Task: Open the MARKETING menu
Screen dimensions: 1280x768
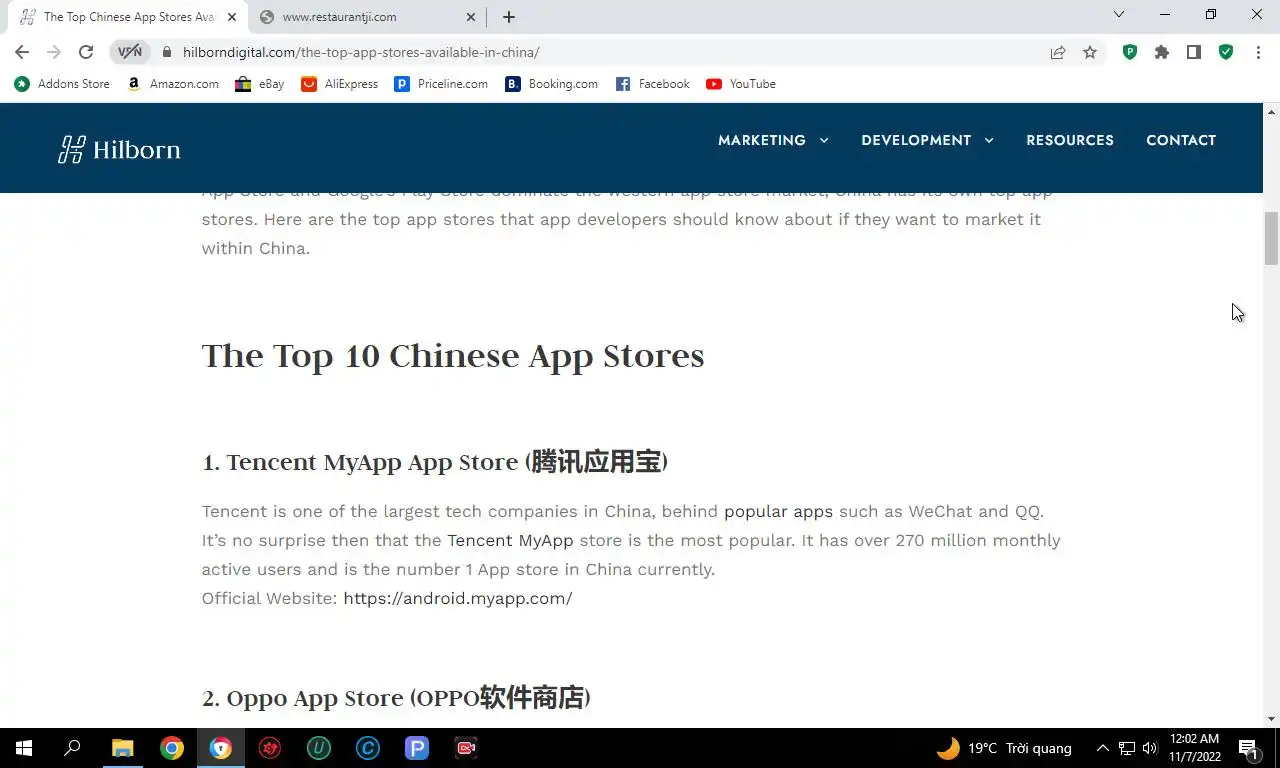Action: 762,140
